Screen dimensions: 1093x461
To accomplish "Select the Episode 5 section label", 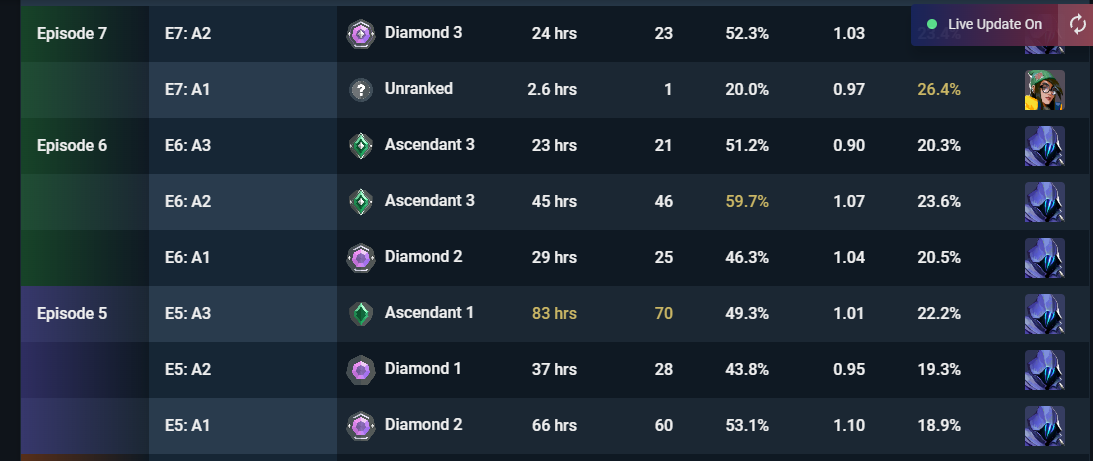I will pyautogui.click(x=72, y=314).
